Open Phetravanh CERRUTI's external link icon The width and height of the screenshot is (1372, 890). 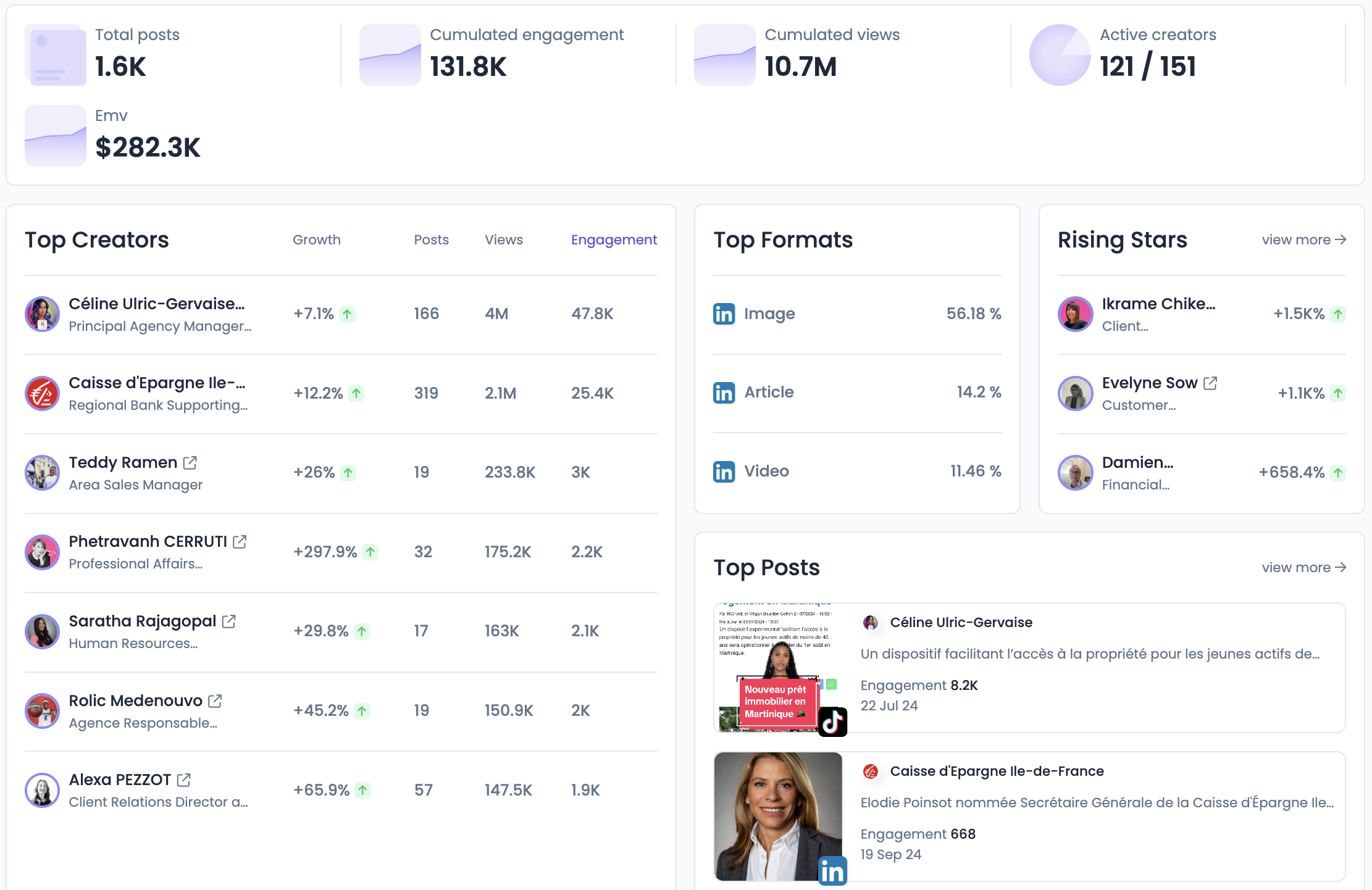pos(240,542)
